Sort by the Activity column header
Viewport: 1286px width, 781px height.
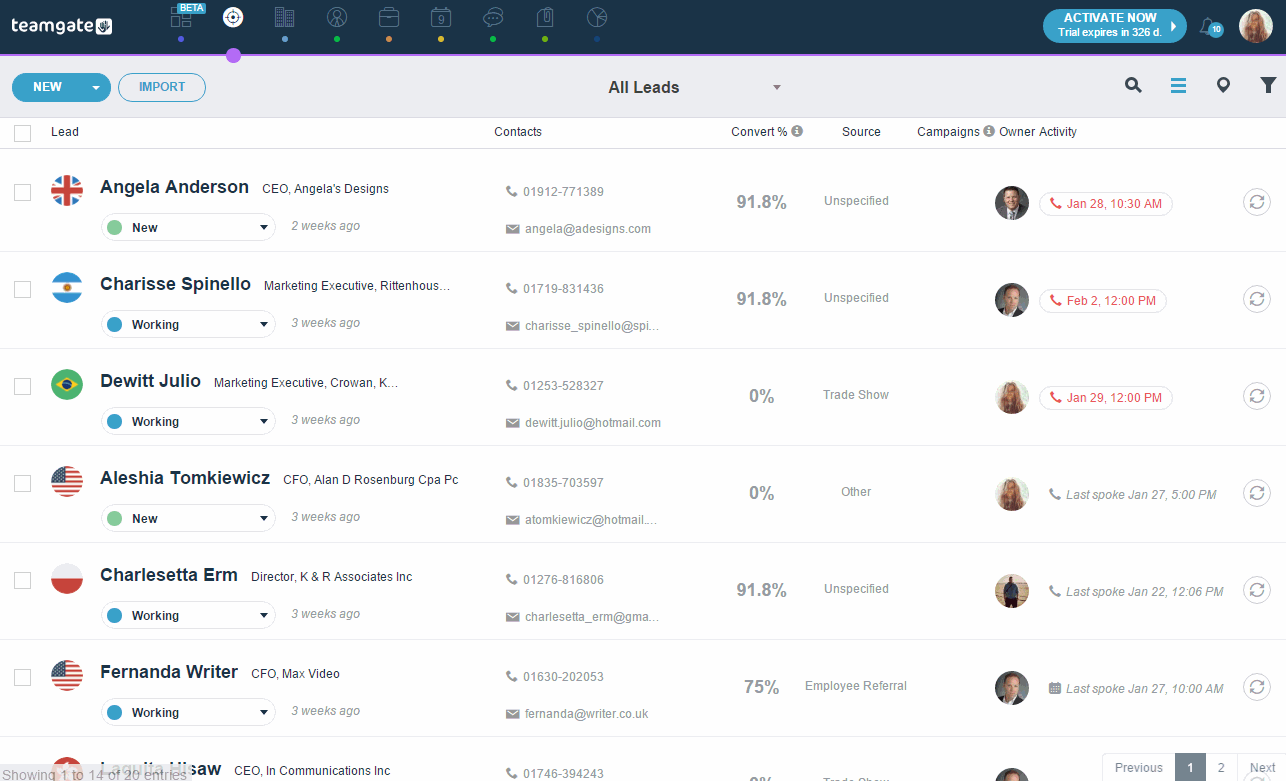(1057, 132)
